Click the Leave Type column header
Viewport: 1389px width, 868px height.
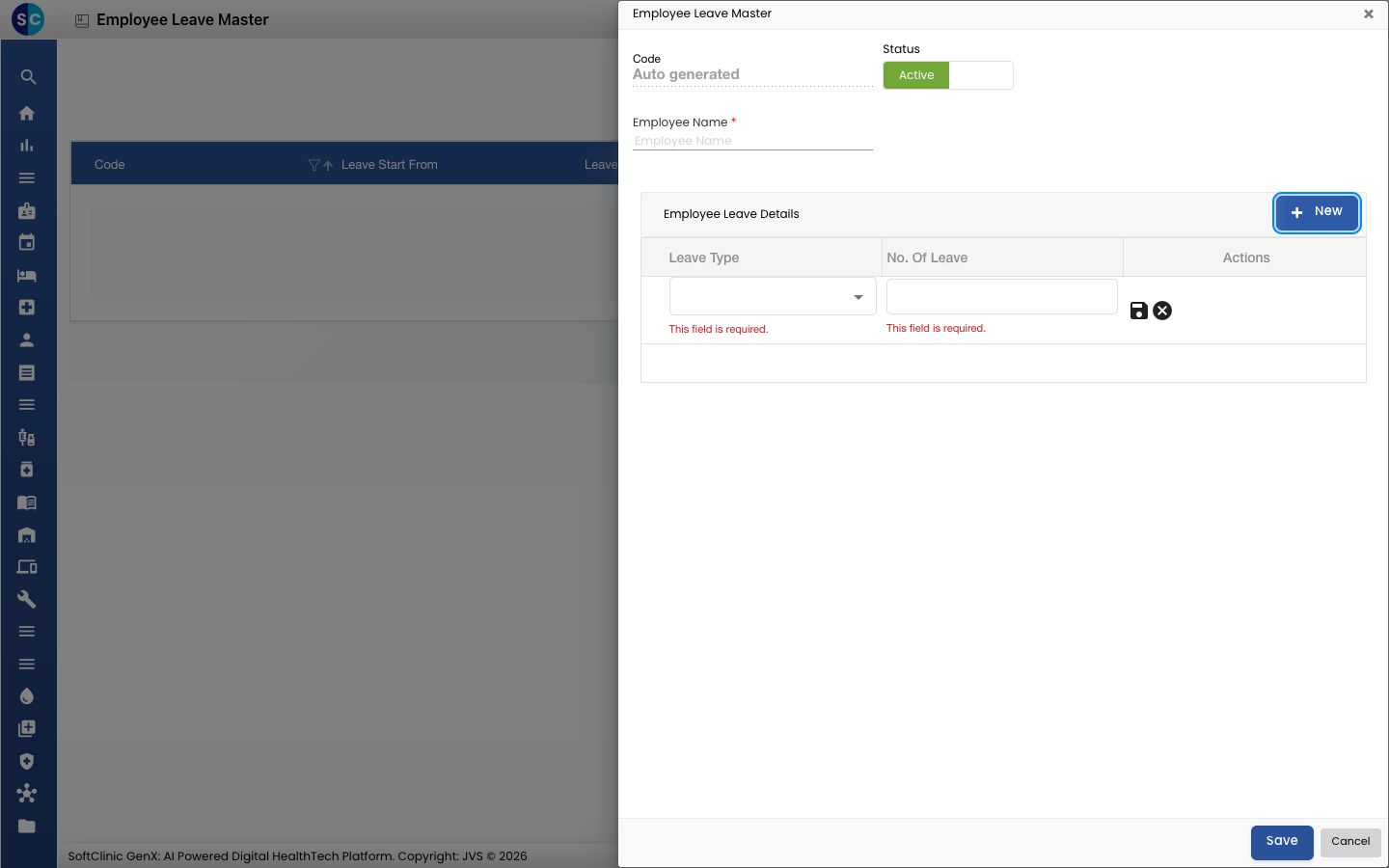(704, 258)
